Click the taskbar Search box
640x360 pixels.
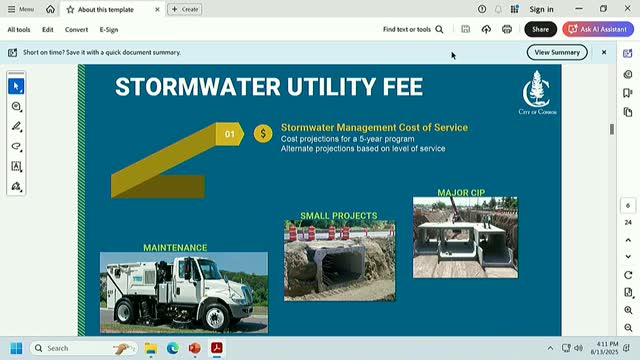pyautogui.click(x=84, y=348)
